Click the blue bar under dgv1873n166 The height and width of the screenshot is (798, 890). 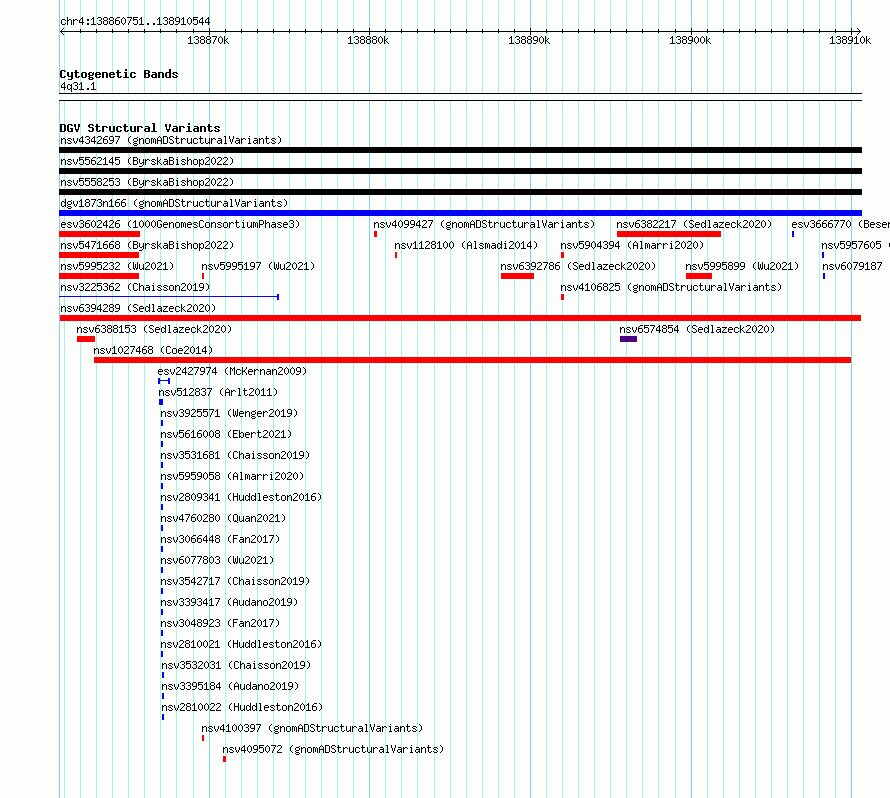pos(460,213)
